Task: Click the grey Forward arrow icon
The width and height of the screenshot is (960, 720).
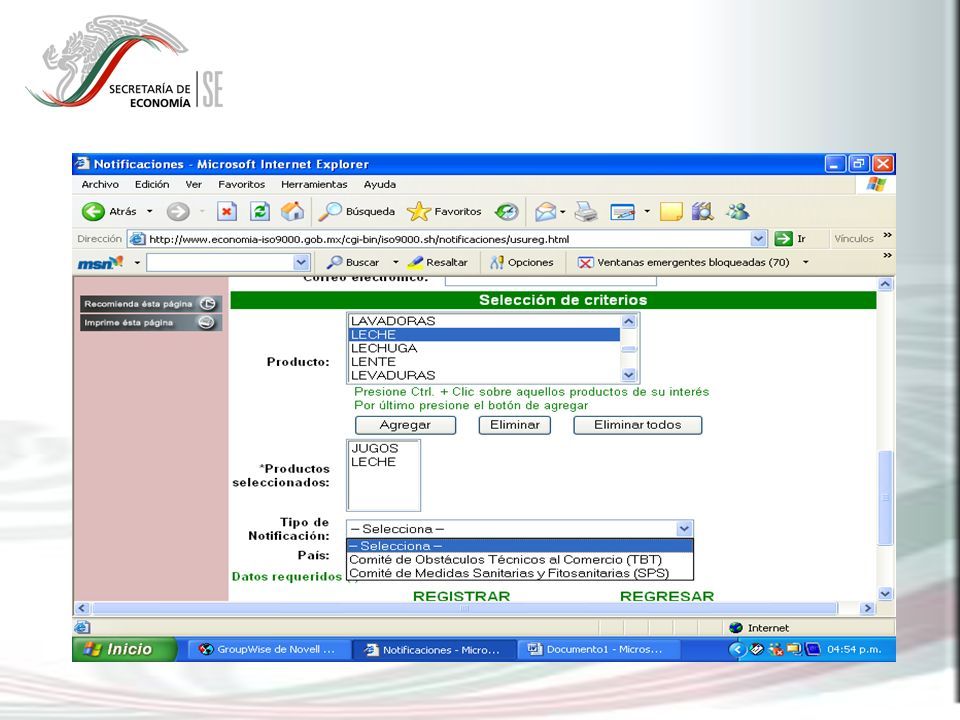Action: (x=178, y=212)
